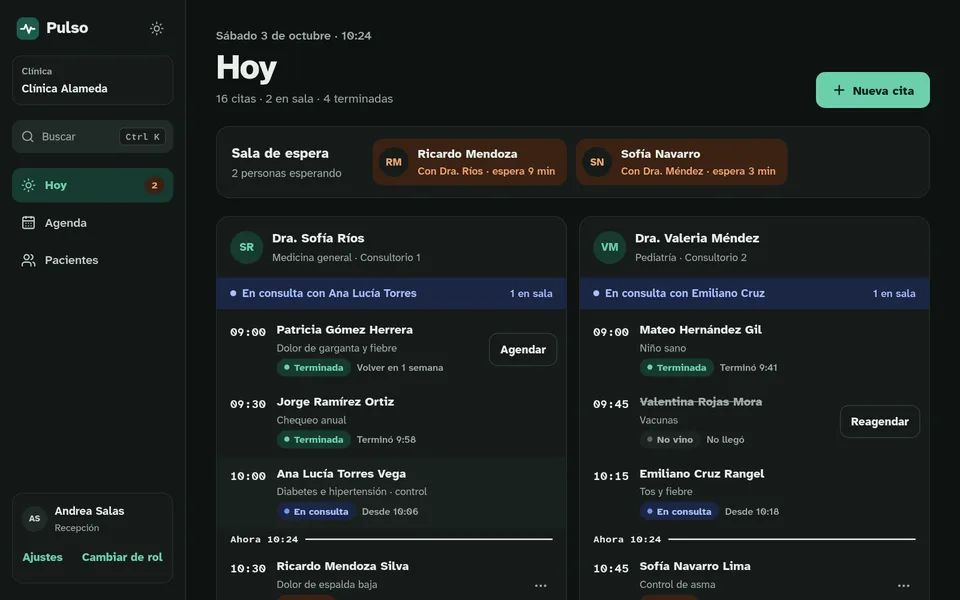Click the plus icon in Nueva cita
Screen dimensions: 960x600
pyautogui.click(x=839, y=90)
